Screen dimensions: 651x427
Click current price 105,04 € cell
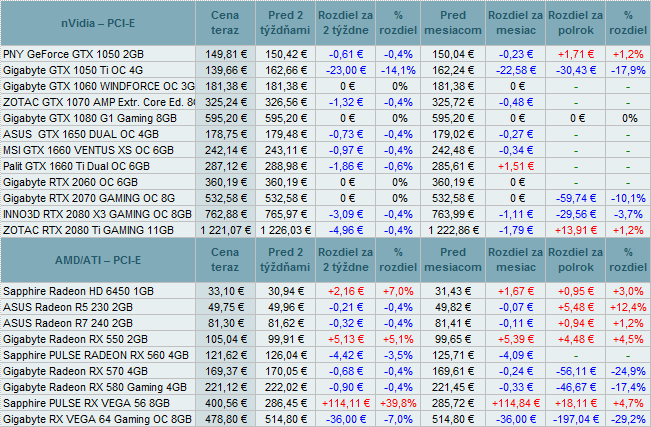[226, 339]
